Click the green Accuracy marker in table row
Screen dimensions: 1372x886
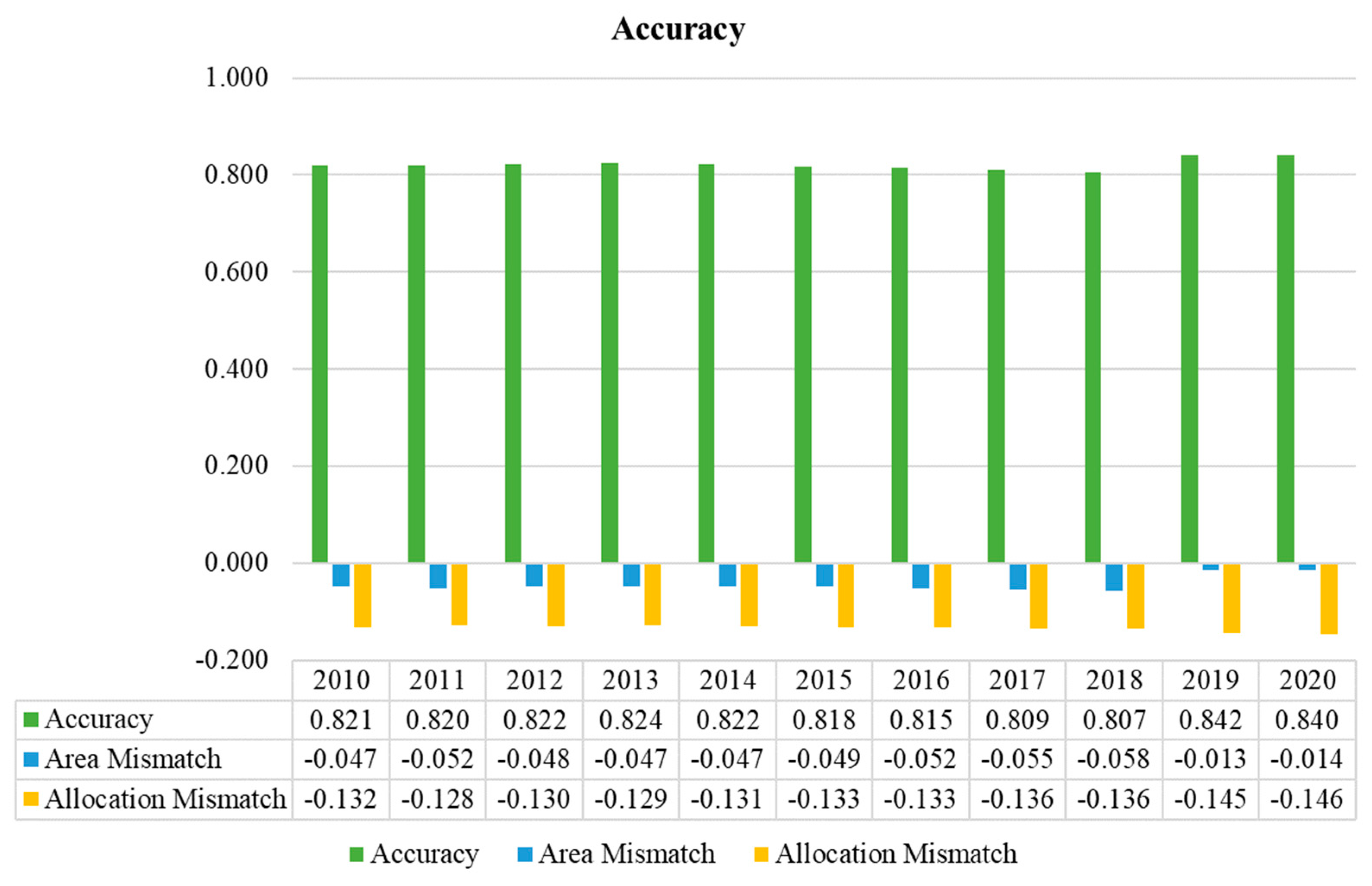pos(31,719)
